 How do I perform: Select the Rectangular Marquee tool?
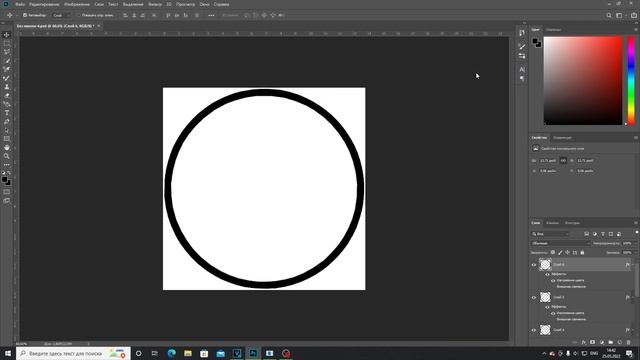pyautogui.click(x=7, y=43)
